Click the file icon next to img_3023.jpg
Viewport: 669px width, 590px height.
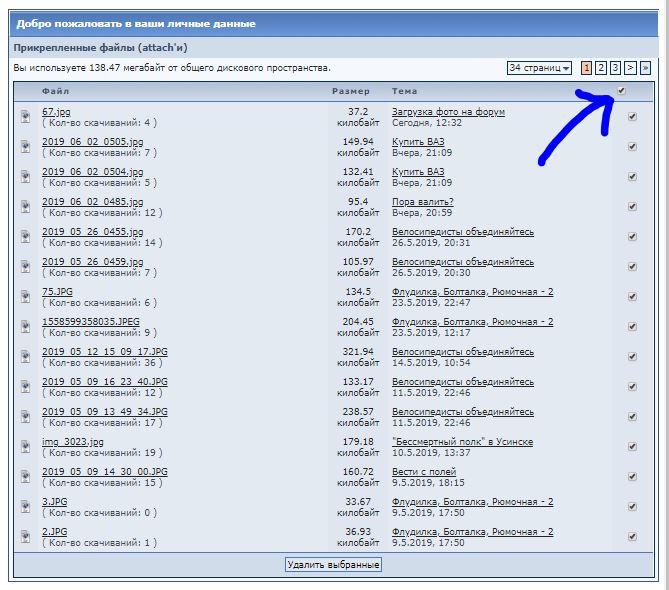pos(25,447)
